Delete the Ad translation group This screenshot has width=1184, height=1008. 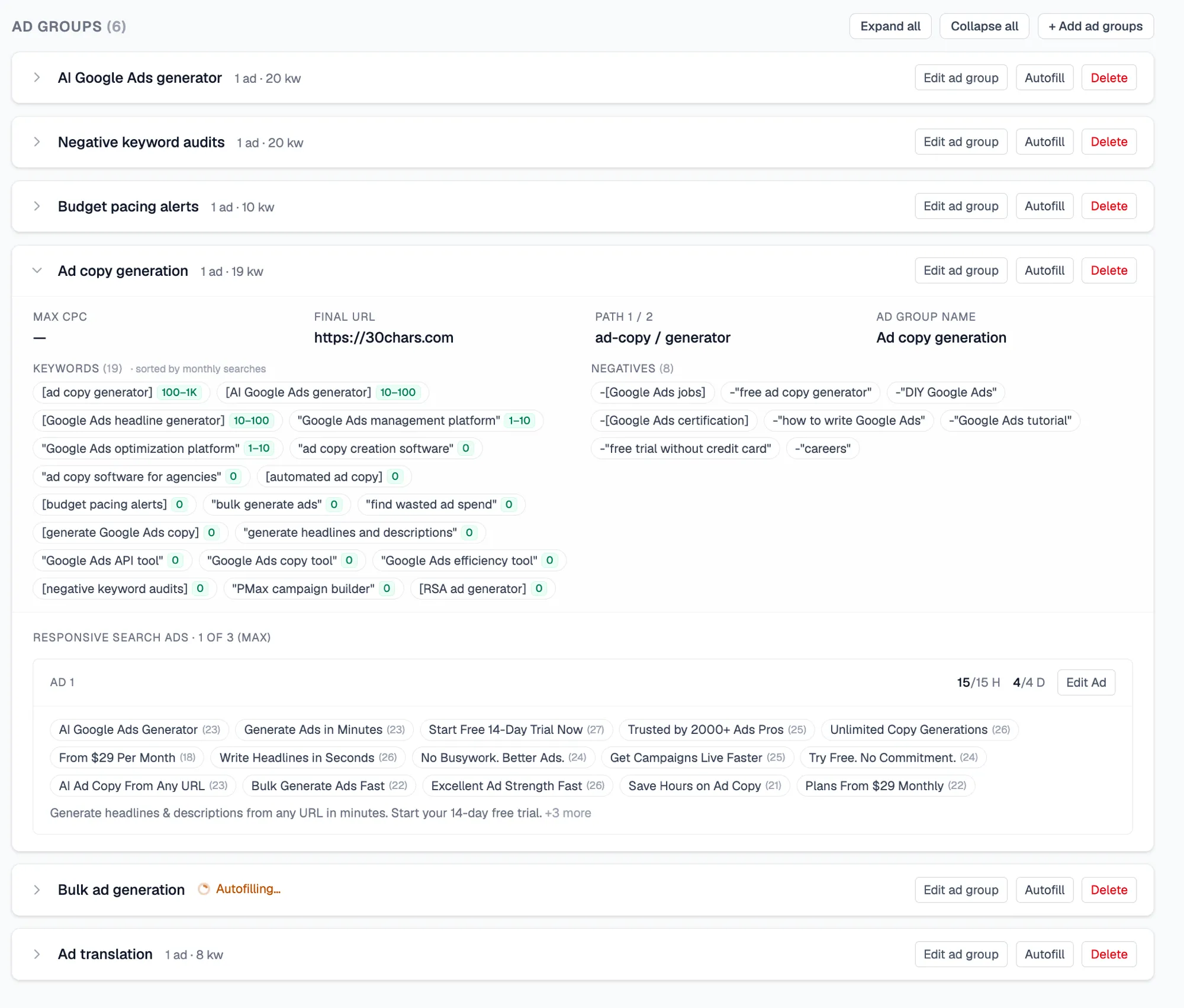[x=1109, y=954]
